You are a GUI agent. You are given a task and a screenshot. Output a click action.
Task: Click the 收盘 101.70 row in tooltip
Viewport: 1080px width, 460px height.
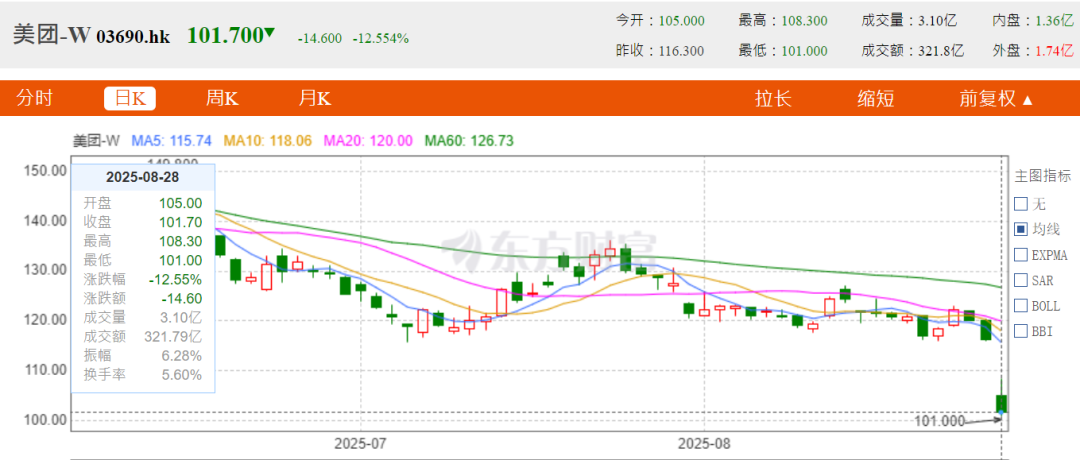pos(143,222)
